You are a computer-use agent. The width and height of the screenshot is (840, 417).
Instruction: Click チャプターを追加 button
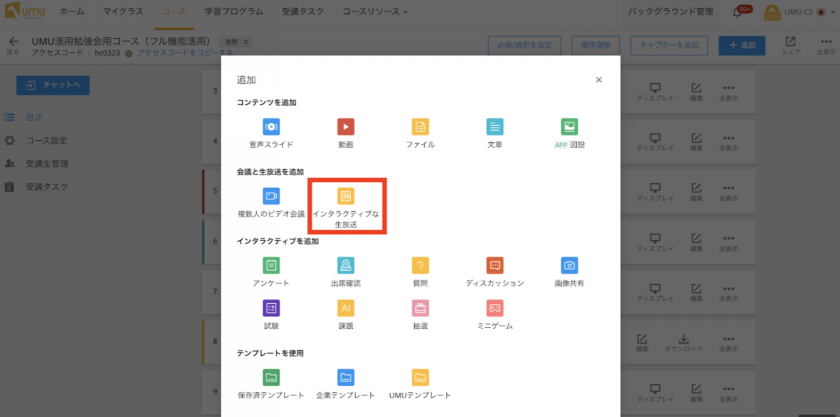pyautogui.click(x=669, y=46)
